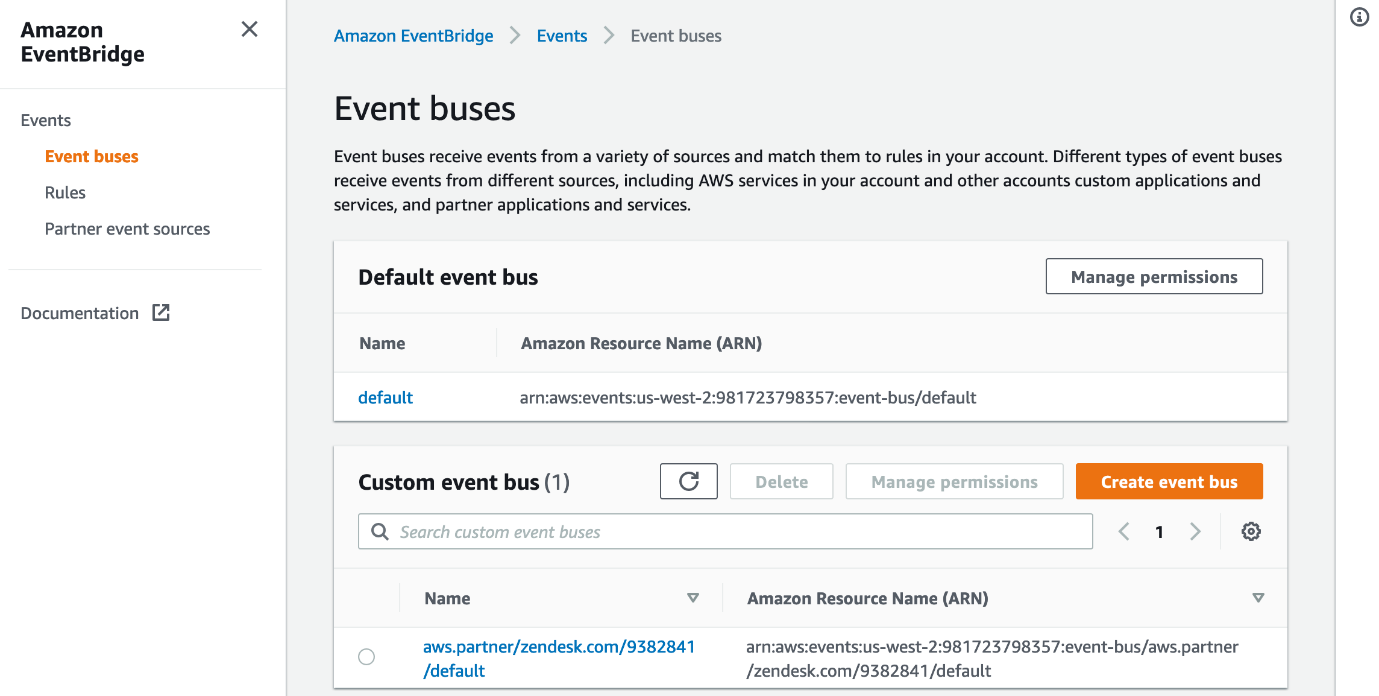Click the info icon in top right
Image resolution: width=1379 pixels, height=696 pixels.
(1359, 17)
